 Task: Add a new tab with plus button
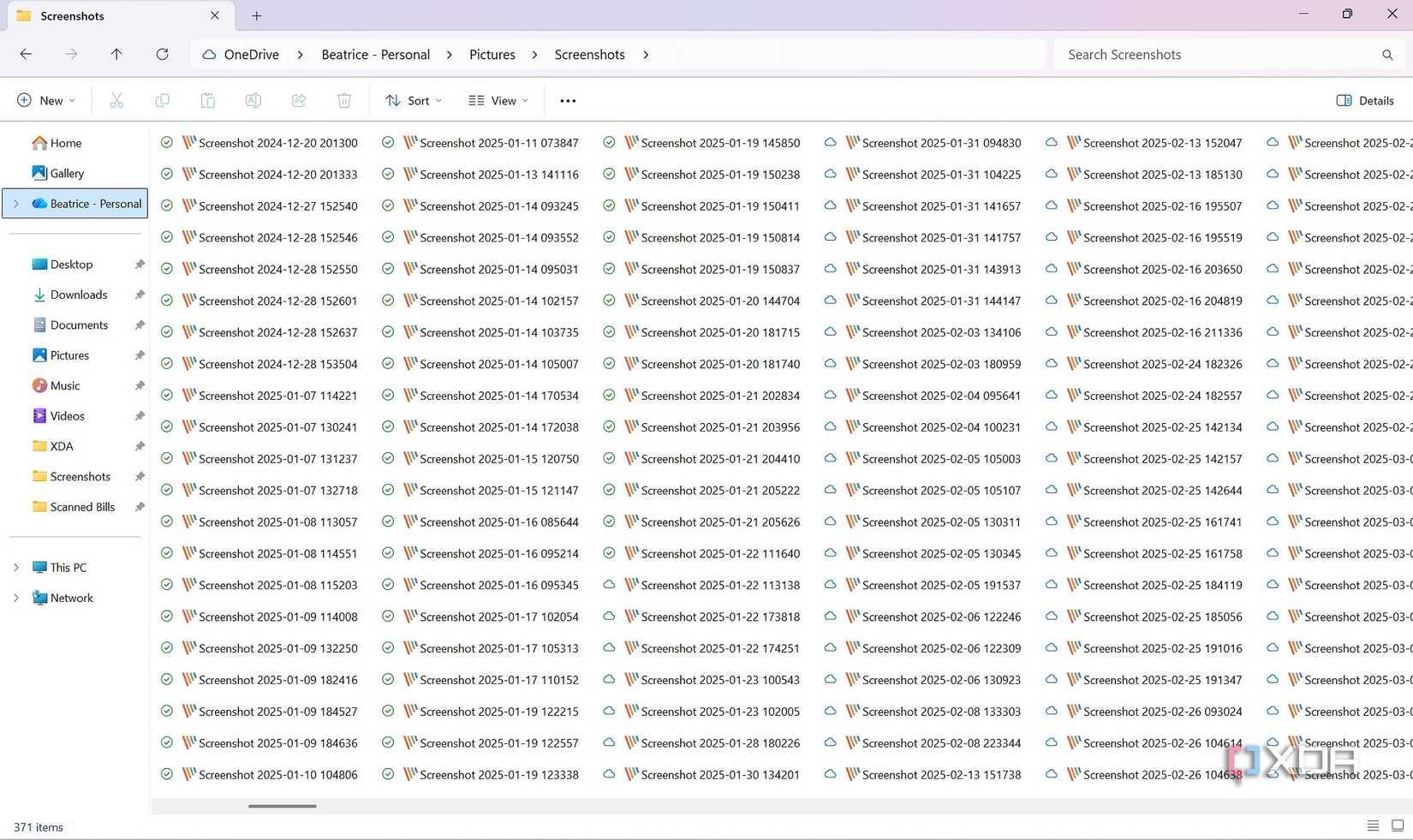click(x=256, y=15)
